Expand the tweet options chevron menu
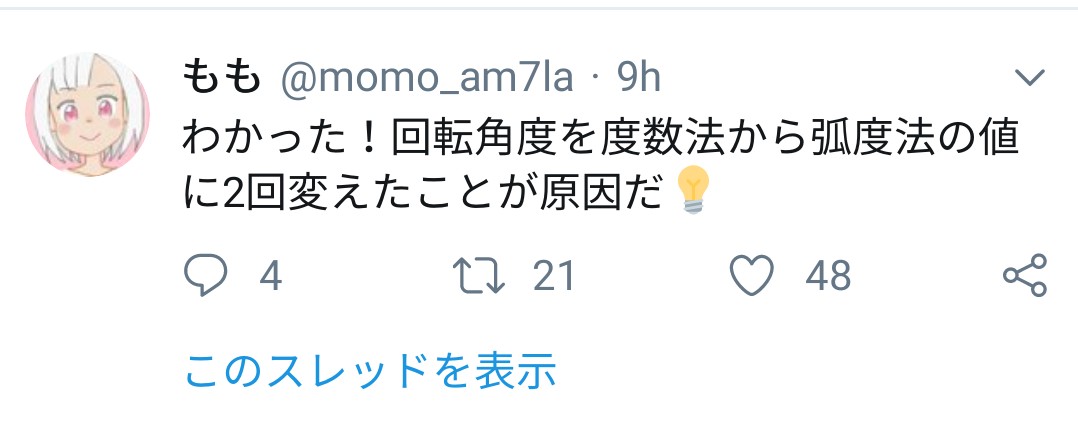The height and width of the screenshot is (421, 1078). click(1030, 78)
